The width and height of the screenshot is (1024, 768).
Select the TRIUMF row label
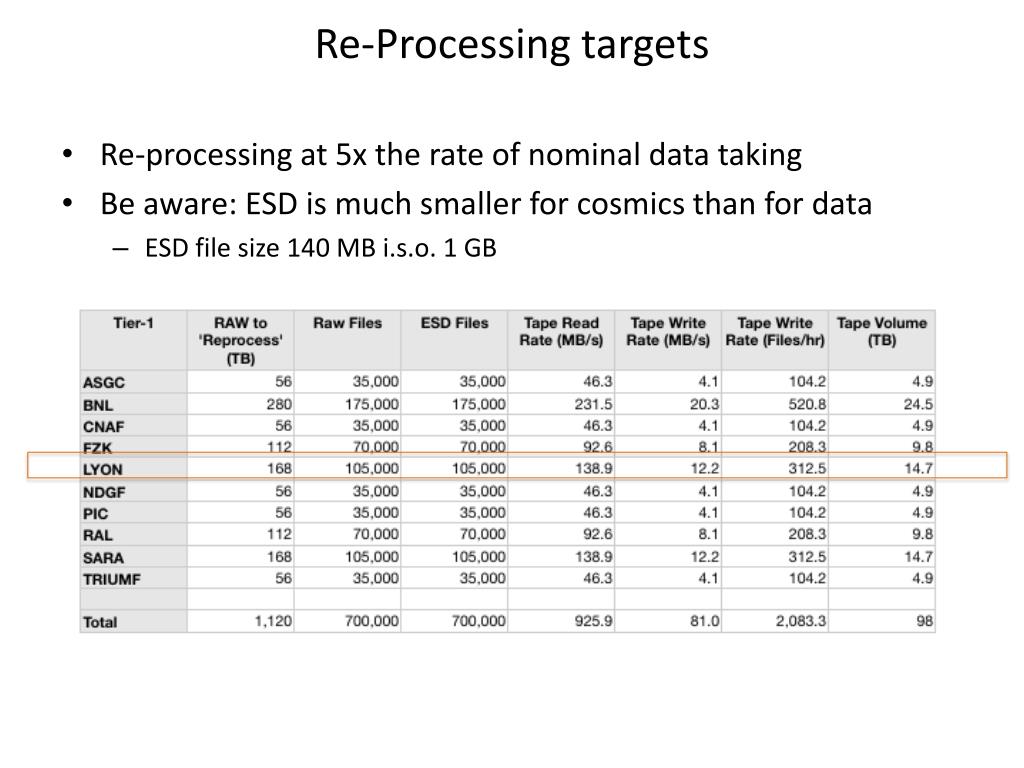[x=112, y=579]
